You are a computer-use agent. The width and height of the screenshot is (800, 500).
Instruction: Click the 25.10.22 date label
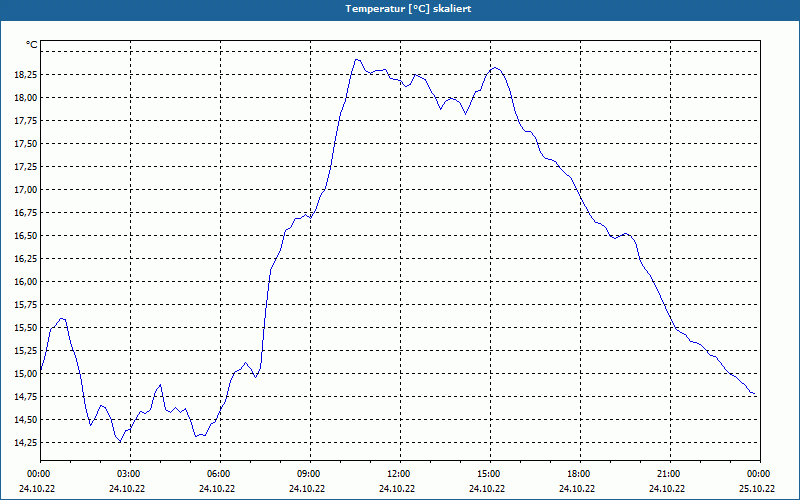pos(757,488)
